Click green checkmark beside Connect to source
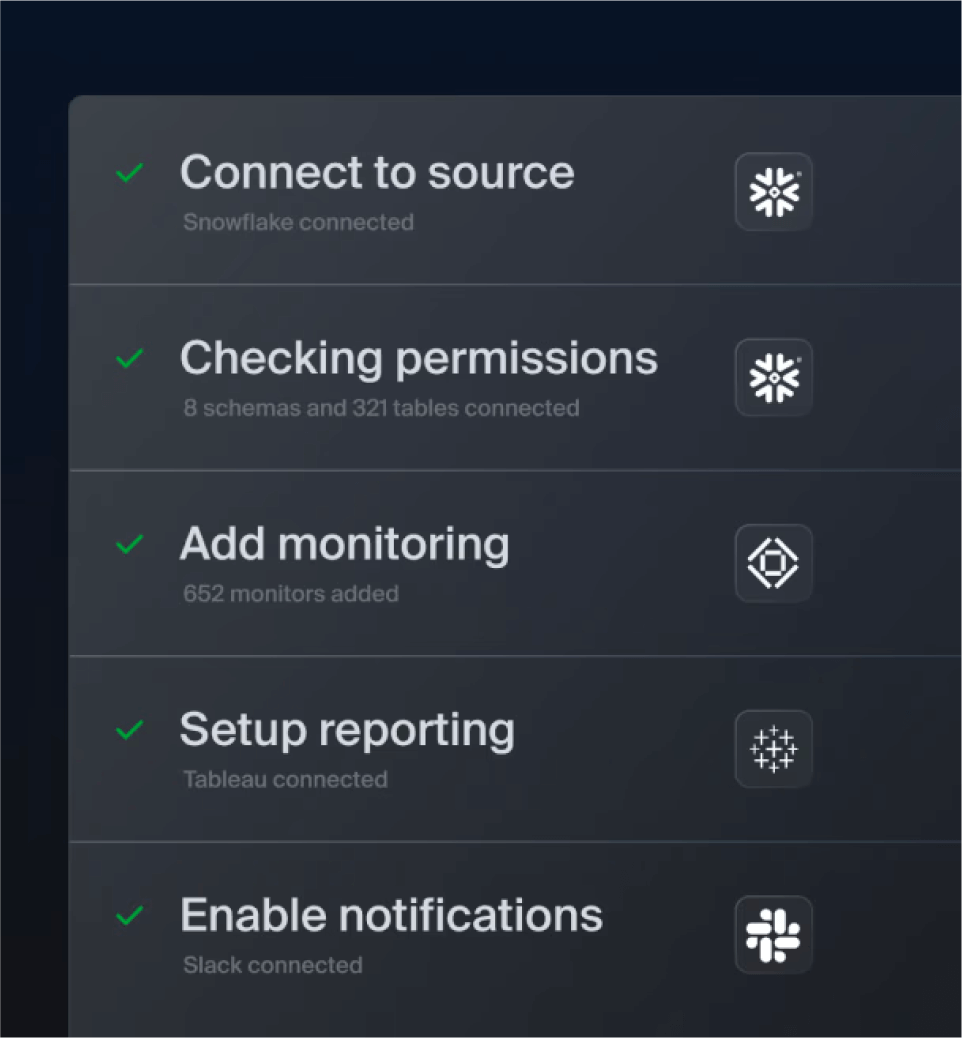 click(x=129, y=173)
